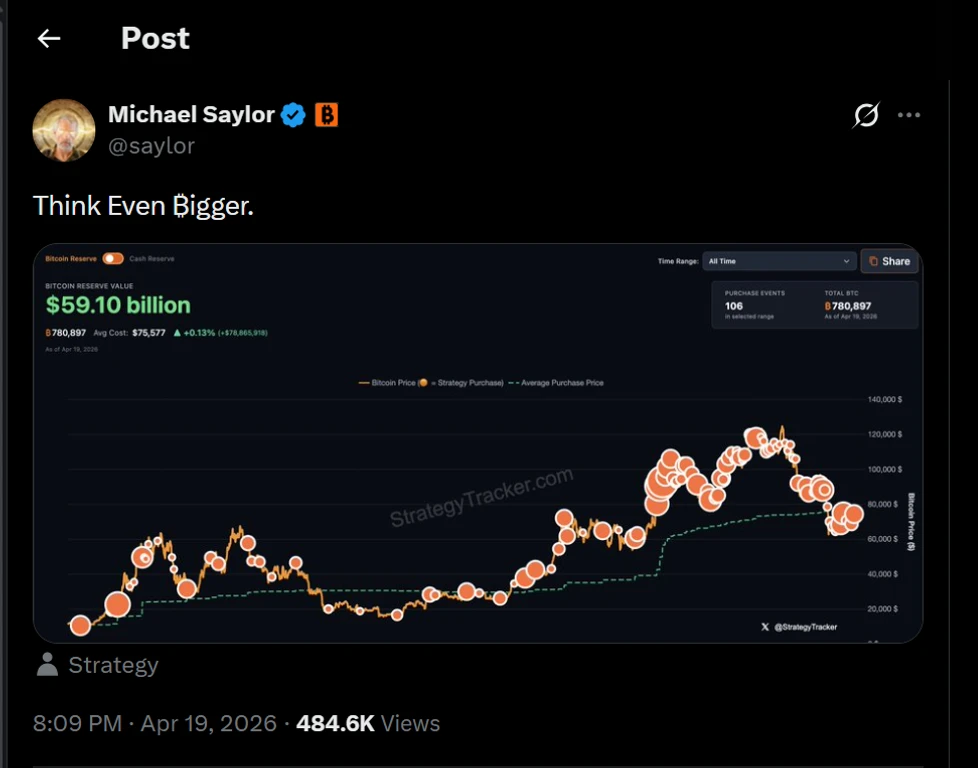Open the Grok slash-circle icon

(x=866, y=115)
